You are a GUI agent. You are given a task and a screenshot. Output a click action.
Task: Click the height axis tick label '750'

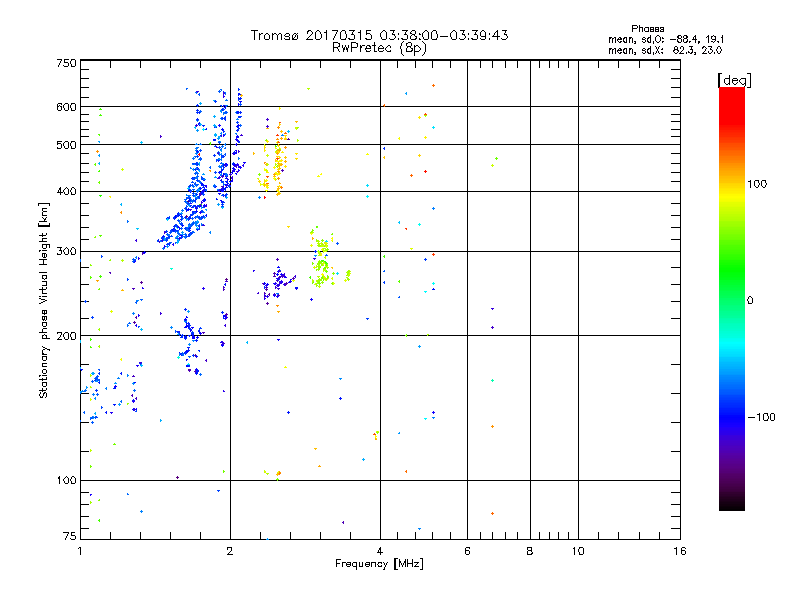point(66,63)
